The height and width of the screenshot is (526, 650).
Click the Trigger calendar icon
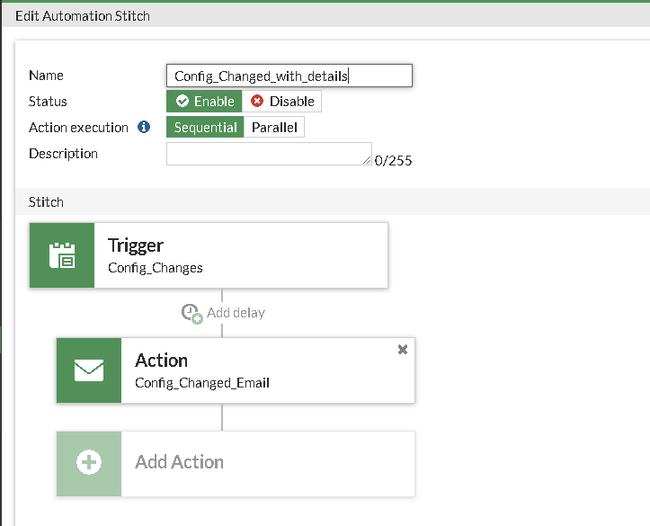point(62,255)
